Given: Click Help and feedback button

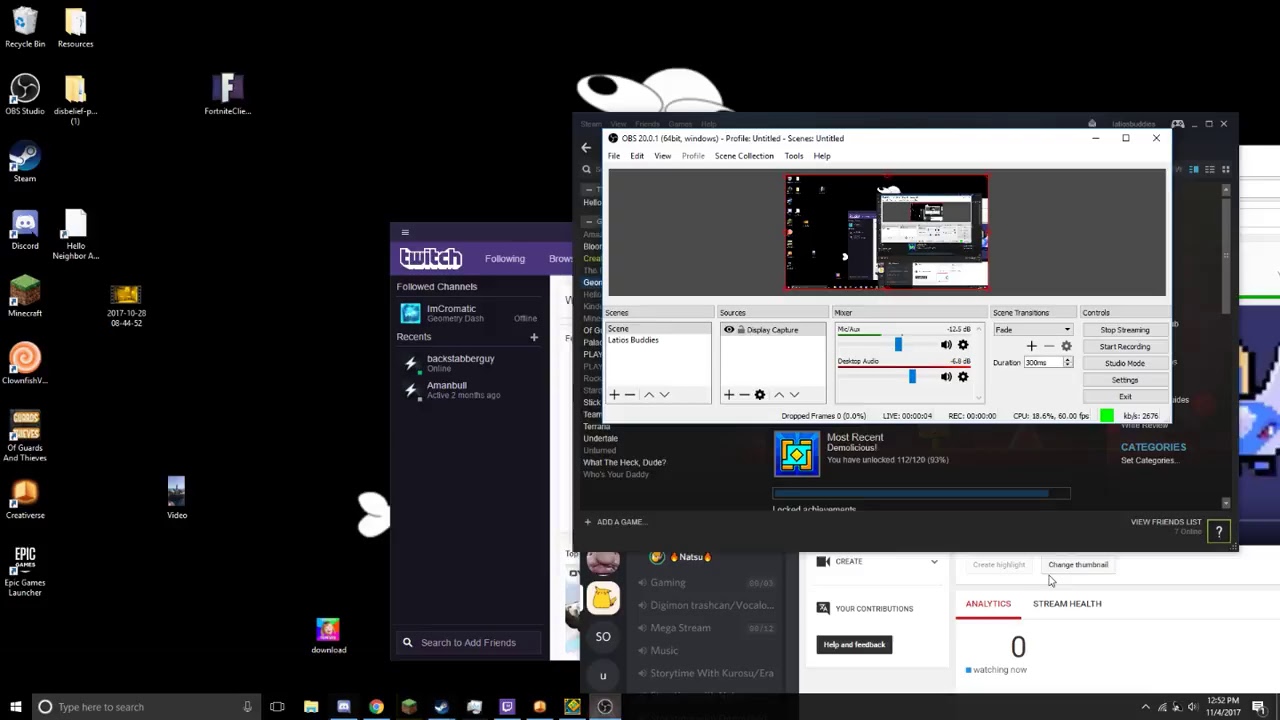Looking at the screenshot, I should click(854, 645).
